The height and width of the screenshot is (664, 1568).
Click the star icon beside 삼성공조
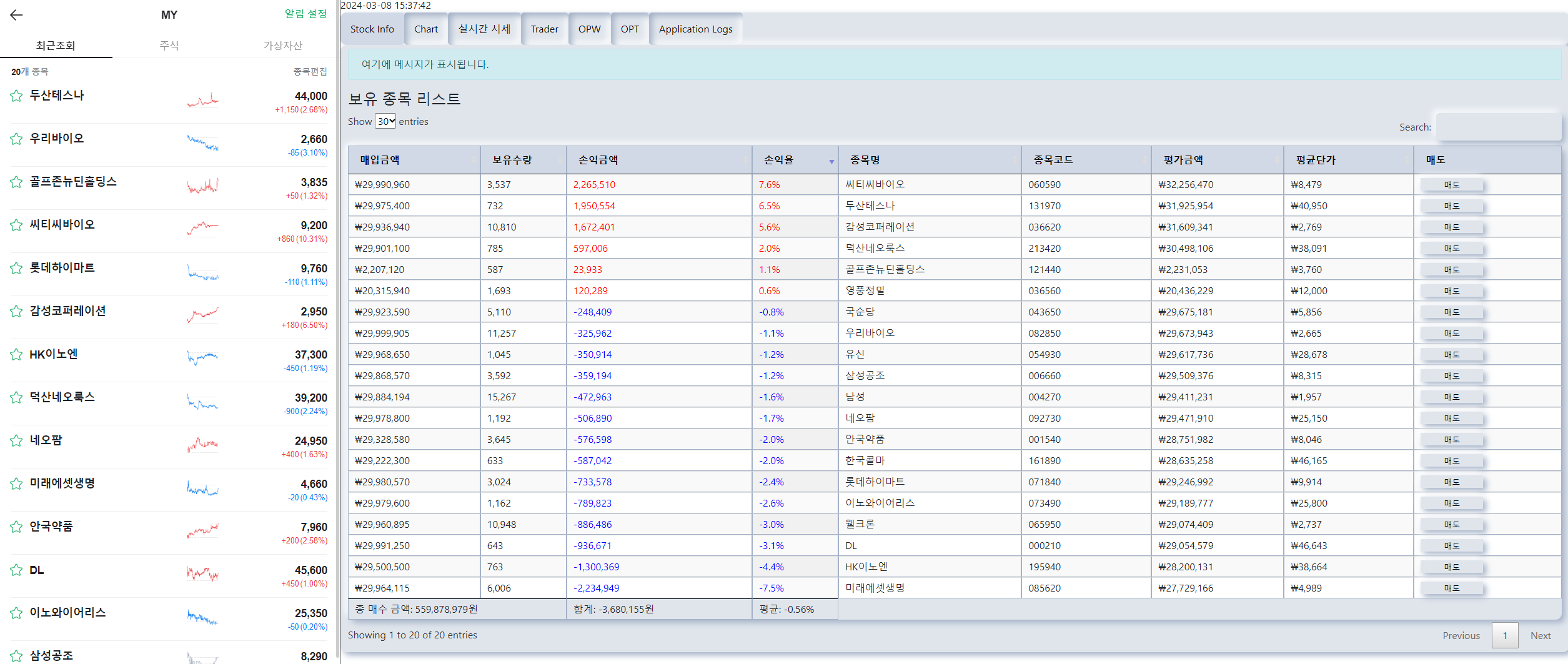[x=16, y=656]
